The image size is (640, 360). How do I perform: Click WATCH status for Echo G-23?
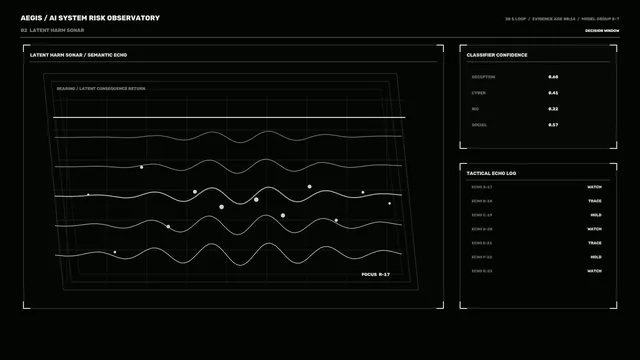point(594,271)
